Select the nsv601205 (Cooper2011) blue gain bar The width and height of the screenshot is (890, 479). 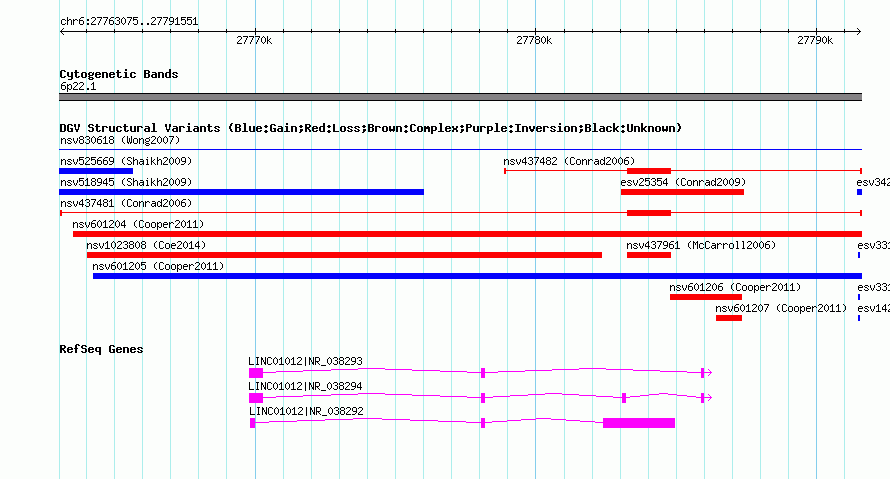(477, 276)
